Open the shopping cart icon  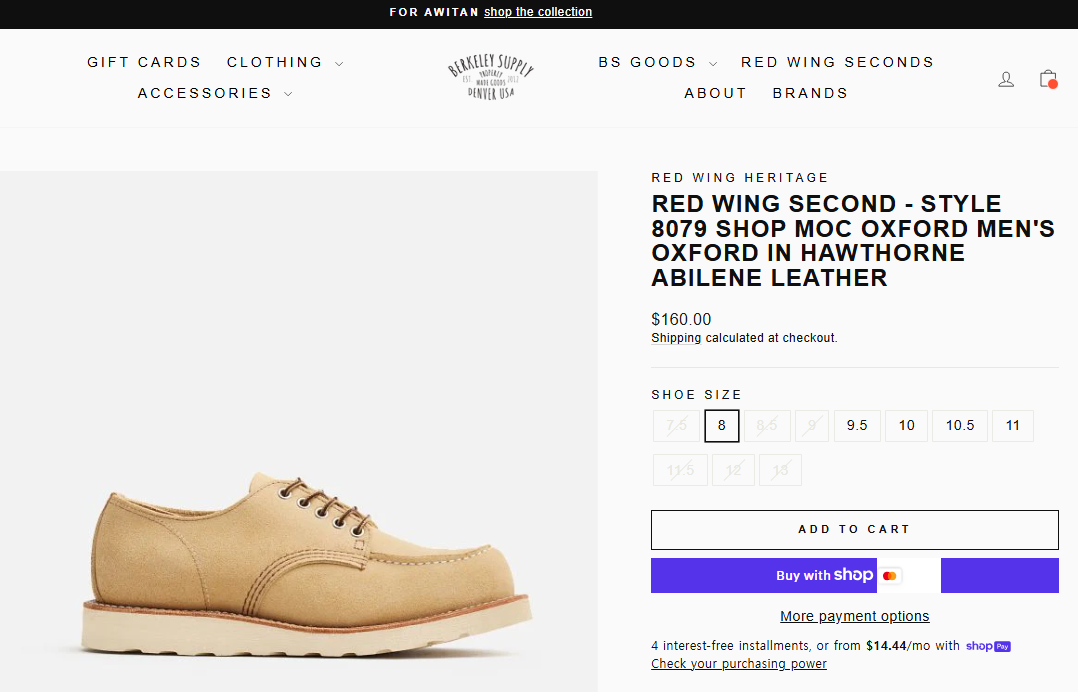point(1047,79)
